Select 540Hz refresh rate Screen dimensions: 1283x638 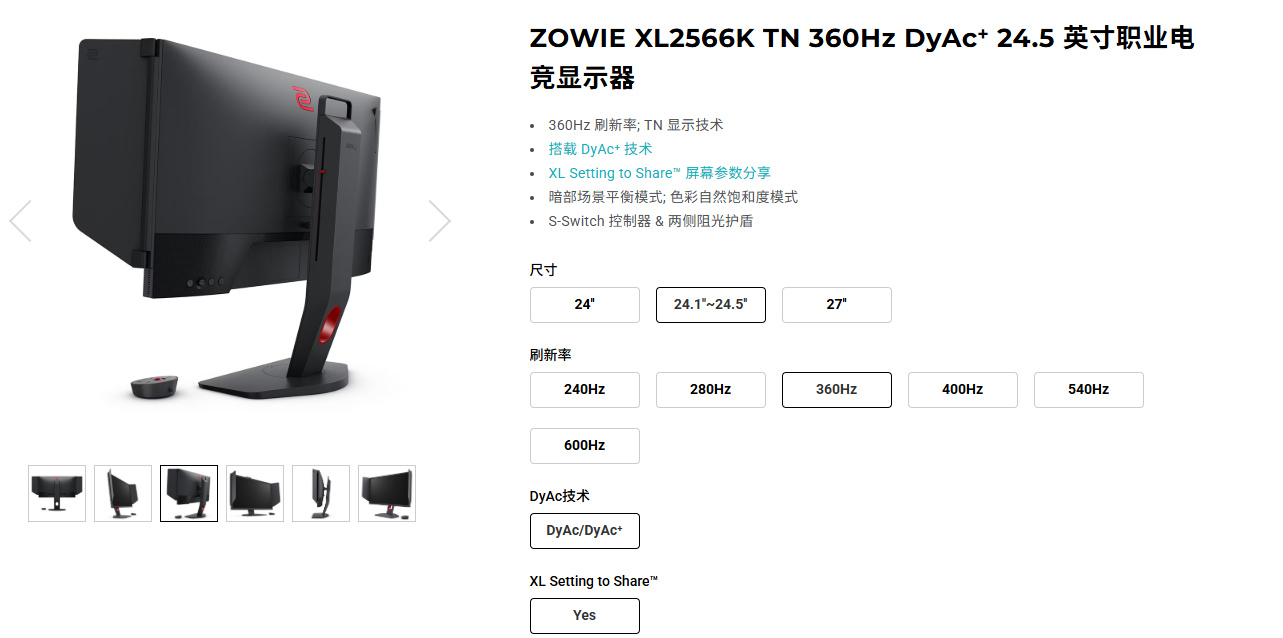1089,390
